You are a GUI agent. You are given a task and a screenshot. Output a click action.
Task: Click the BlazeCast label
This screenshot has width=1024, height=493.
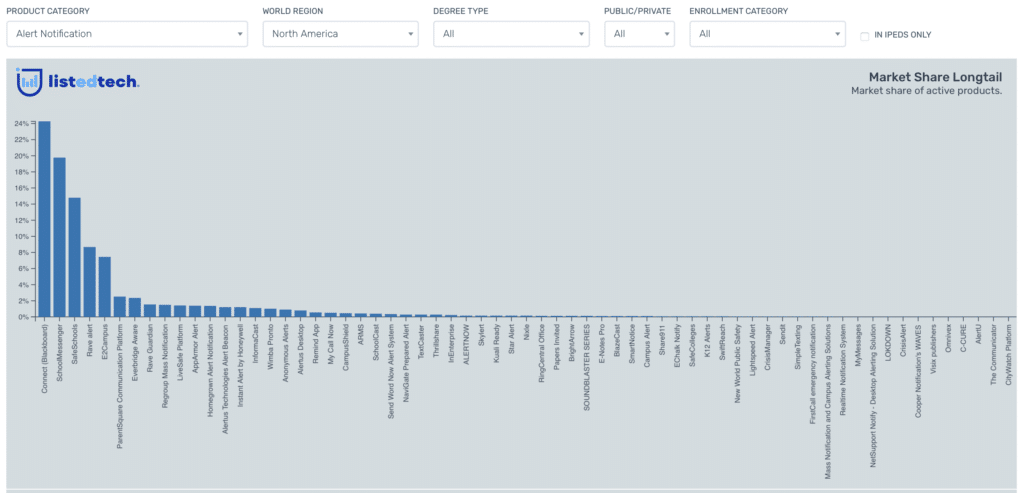click(616, 341)
